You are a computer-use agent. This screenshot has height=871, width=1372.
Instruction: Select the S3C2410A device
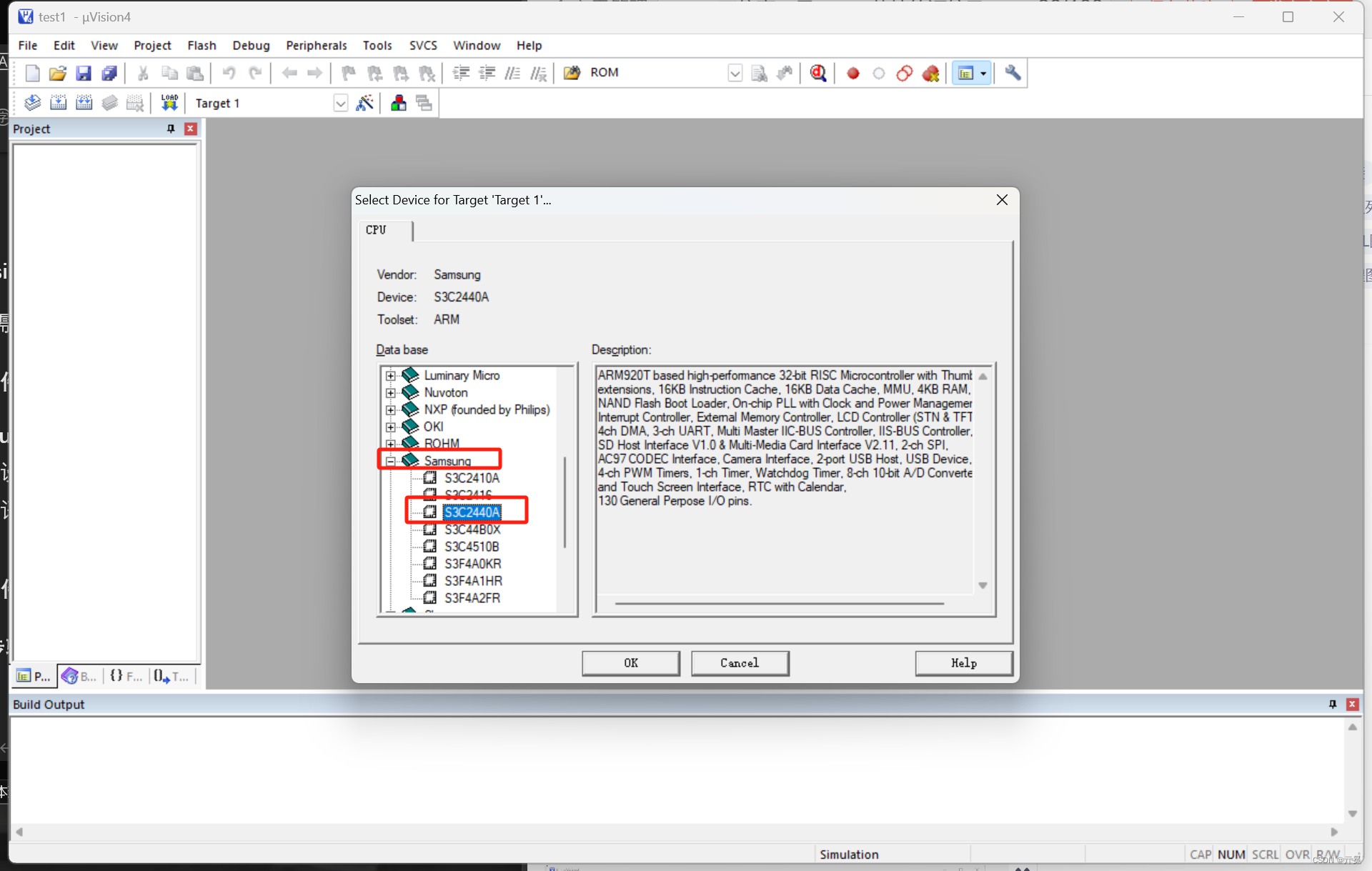[472, 478]
